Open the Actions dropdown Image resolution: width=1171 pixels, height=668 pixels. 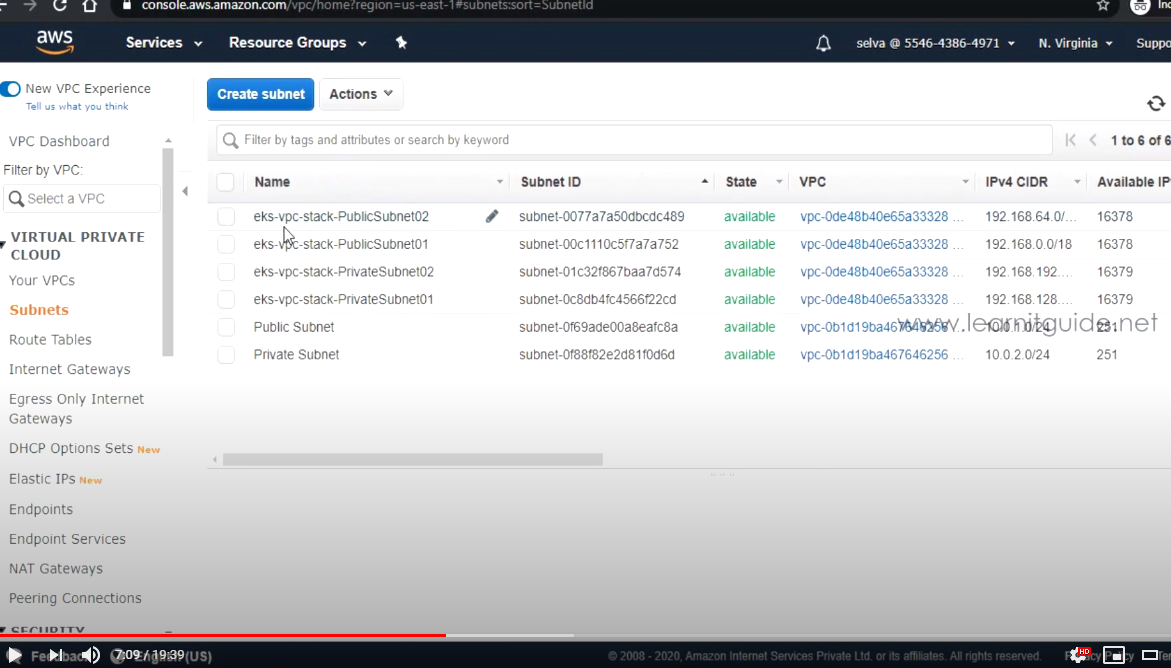pos(361,94)
